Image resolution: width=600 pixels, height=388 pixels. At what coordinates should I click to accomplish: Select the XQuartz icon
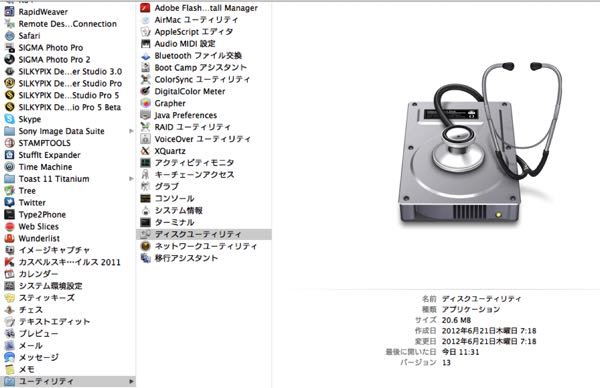tap(145, 151)
